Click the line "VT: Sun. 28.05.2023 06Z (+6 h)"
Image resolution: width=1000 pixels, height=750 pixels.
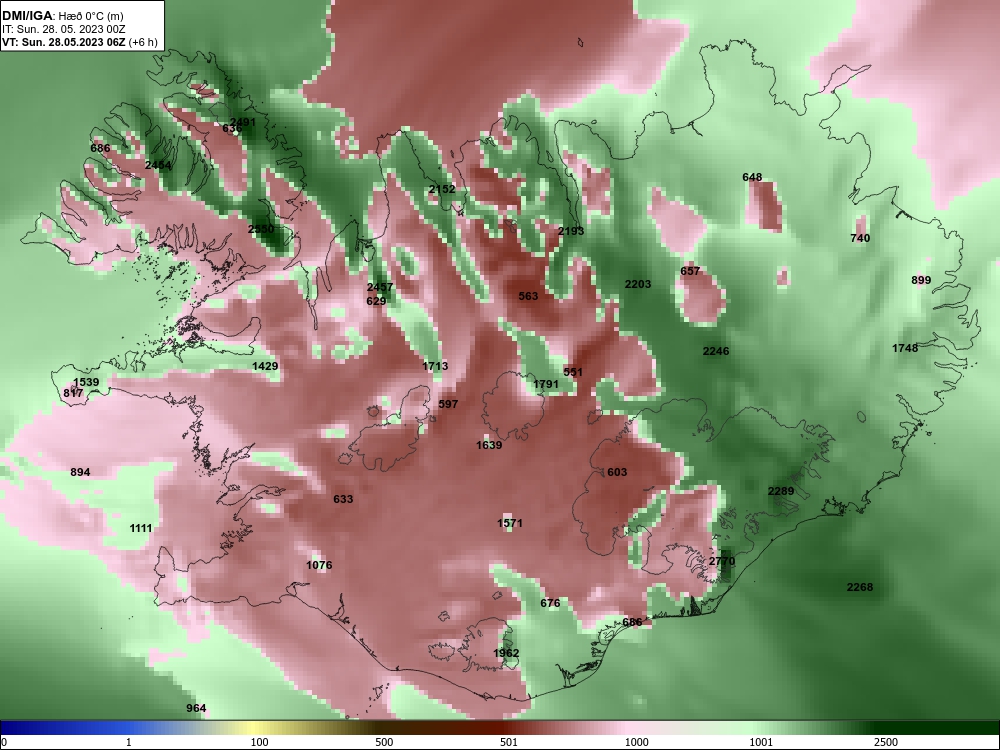tap(80, 42)
